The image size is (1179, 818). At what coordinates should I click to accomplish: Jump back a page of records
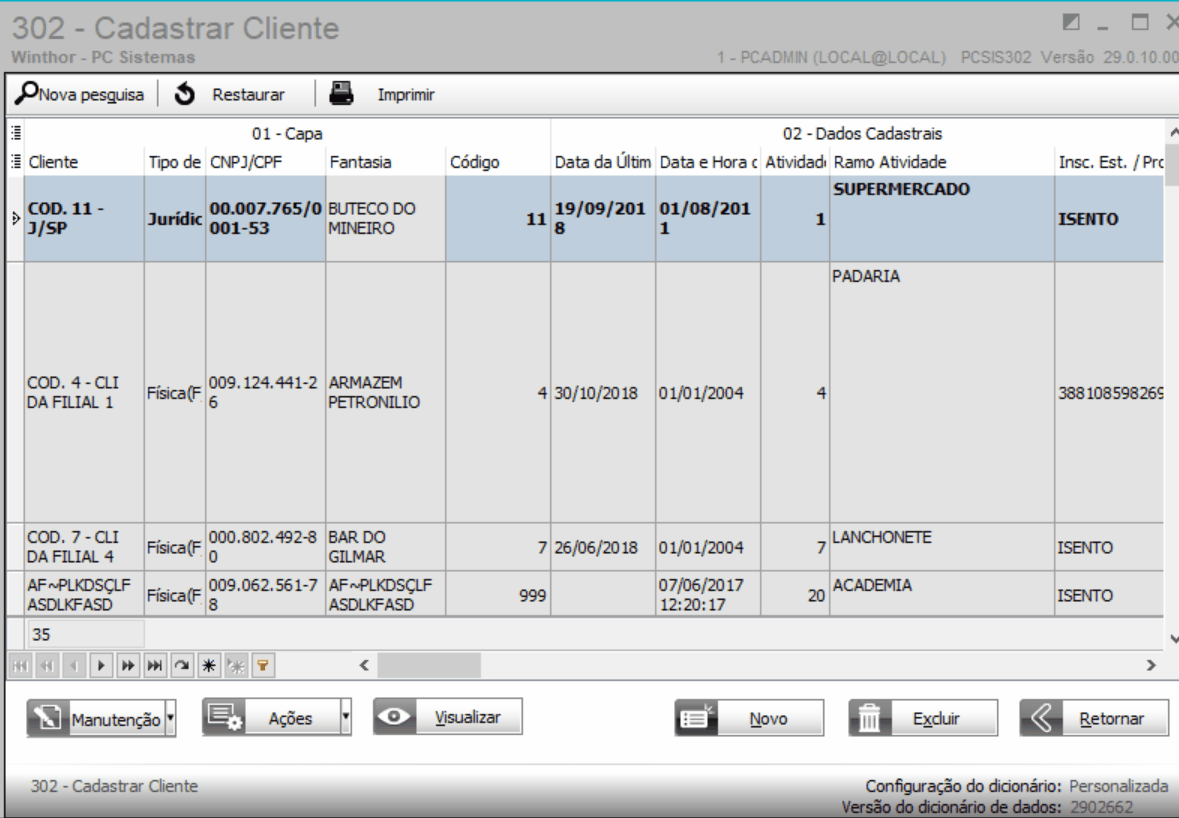pyautogui.click(x=47, y=665)
